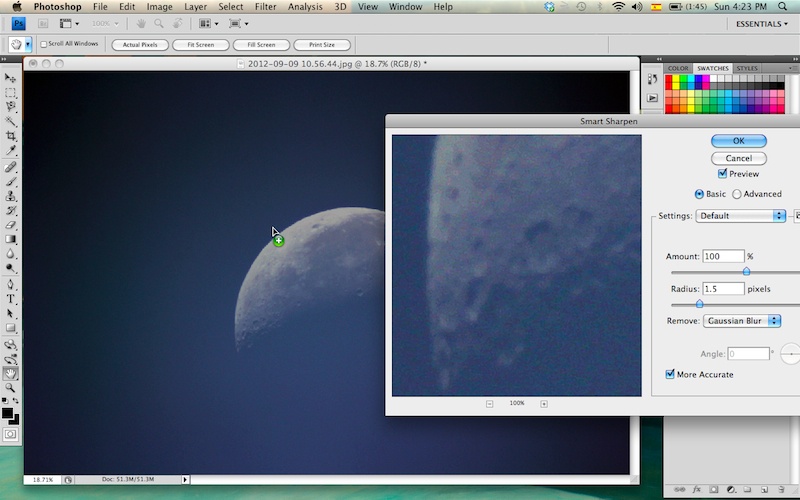The width and height of the screenshot is (800, 500).
Task: Switch to the Styles panel tab
Action: pyautogui.click(x=747, y=68)
